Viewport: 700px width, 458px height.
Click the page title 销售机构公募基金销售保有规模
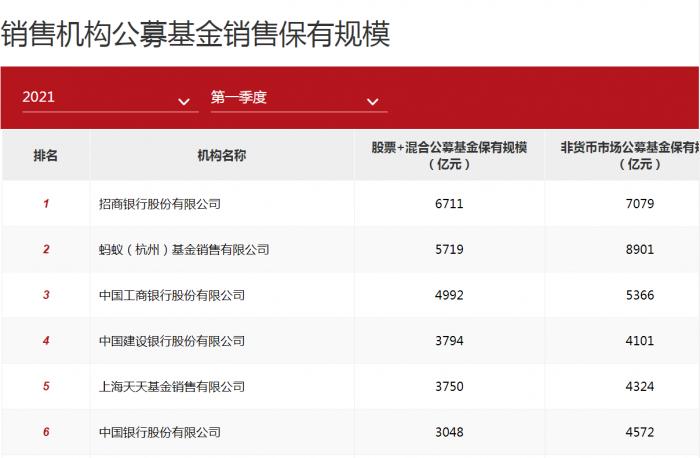pos(196,33)
